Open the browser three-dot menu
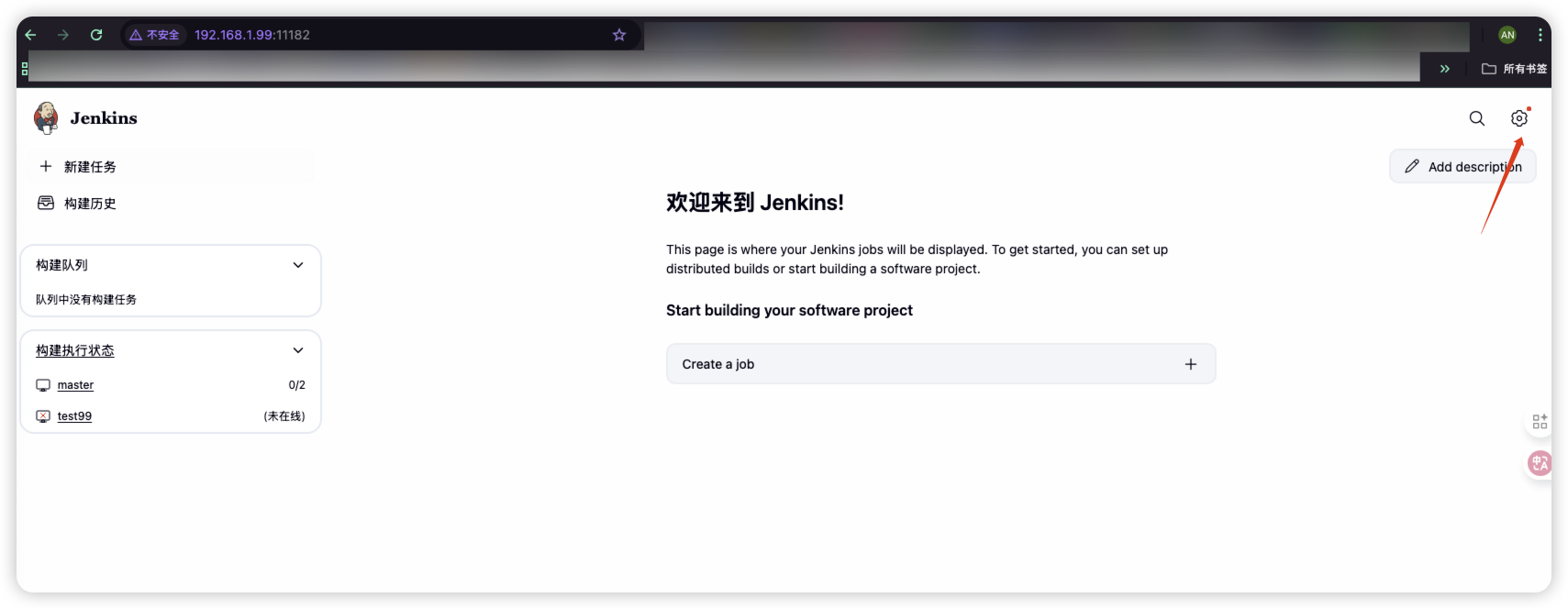The image size is (1568, 609). click(1540, 35)
